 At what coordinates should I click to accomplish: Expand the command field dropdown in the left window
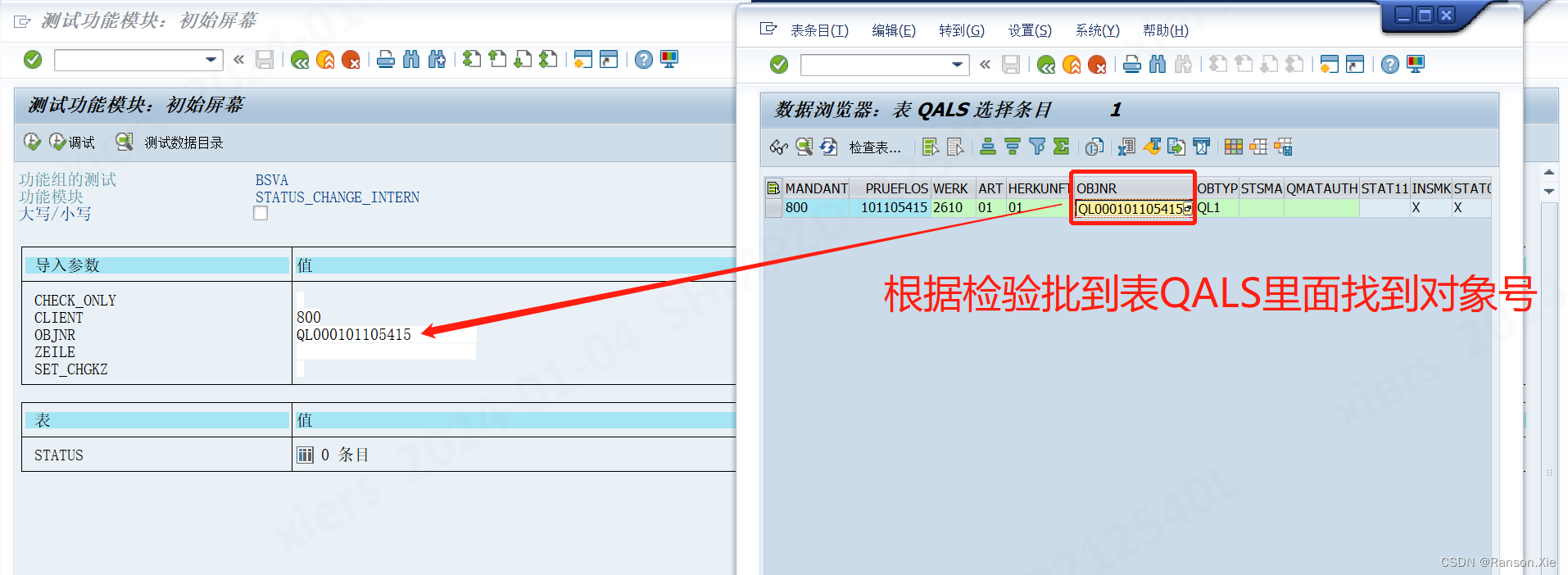coord(211,60)
